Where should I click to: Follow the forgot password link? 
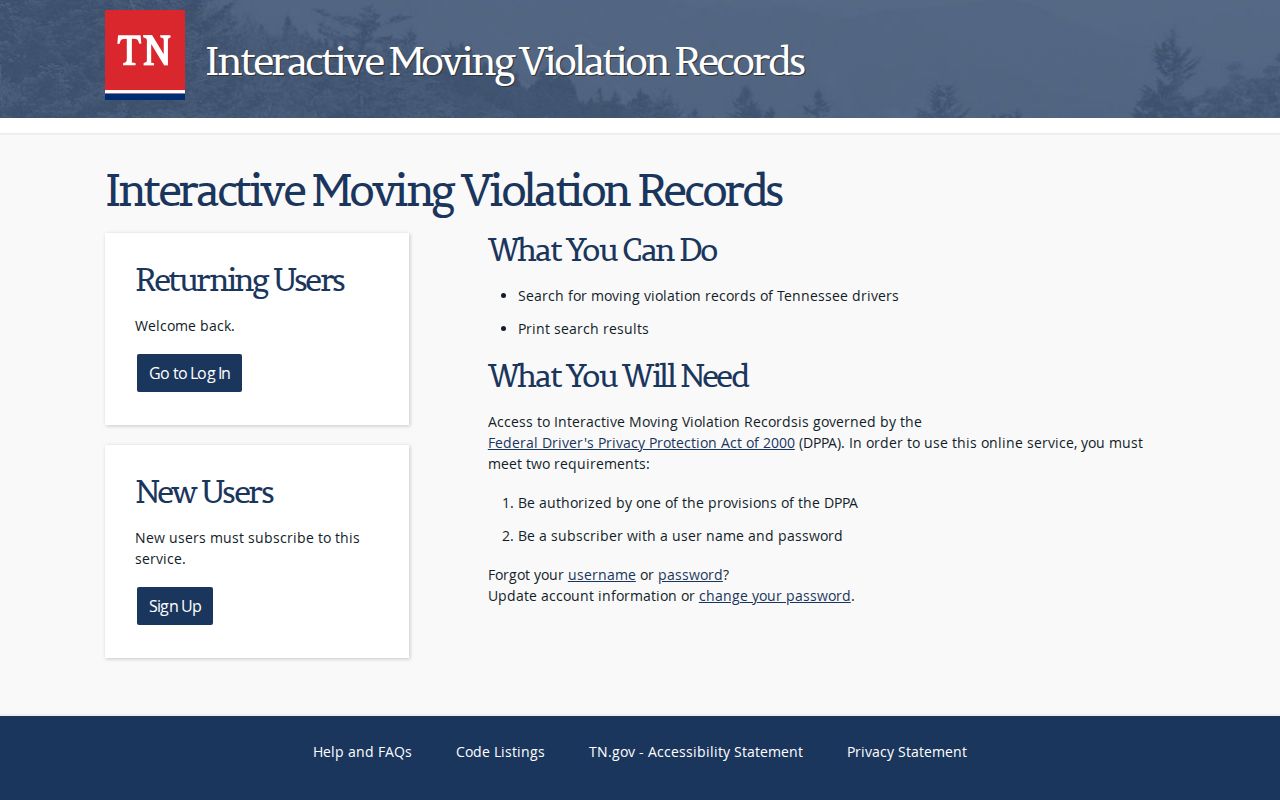click(690, 575)
